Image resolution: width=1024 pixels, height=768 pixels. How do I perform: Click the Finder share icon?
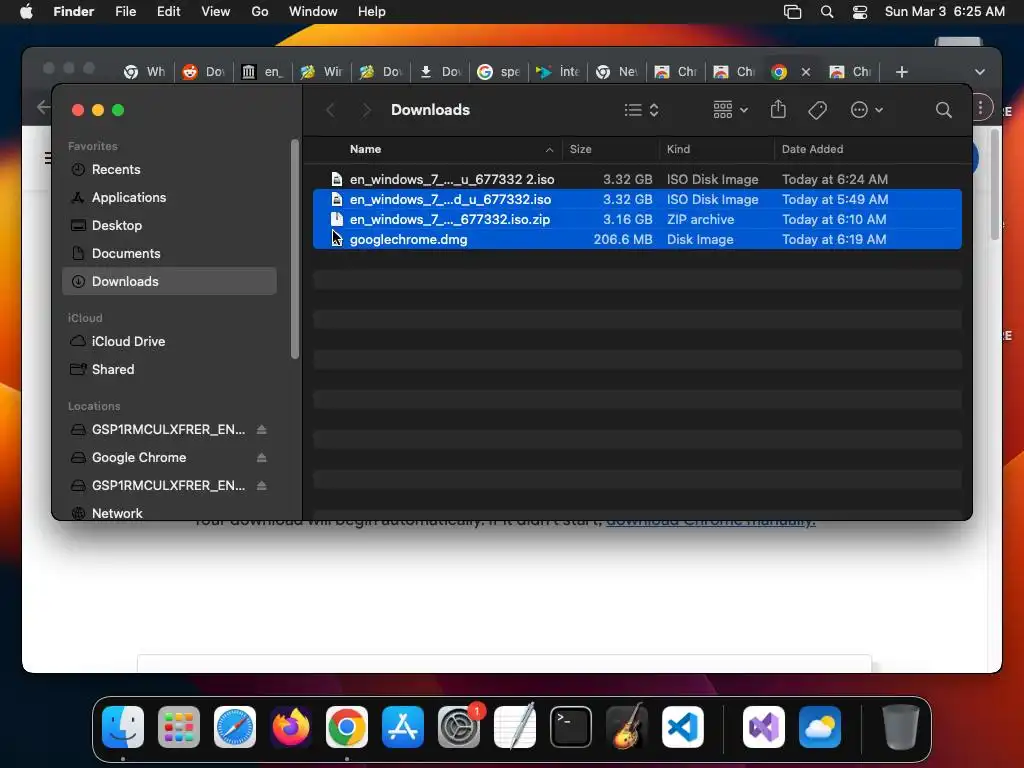(778, 110)
